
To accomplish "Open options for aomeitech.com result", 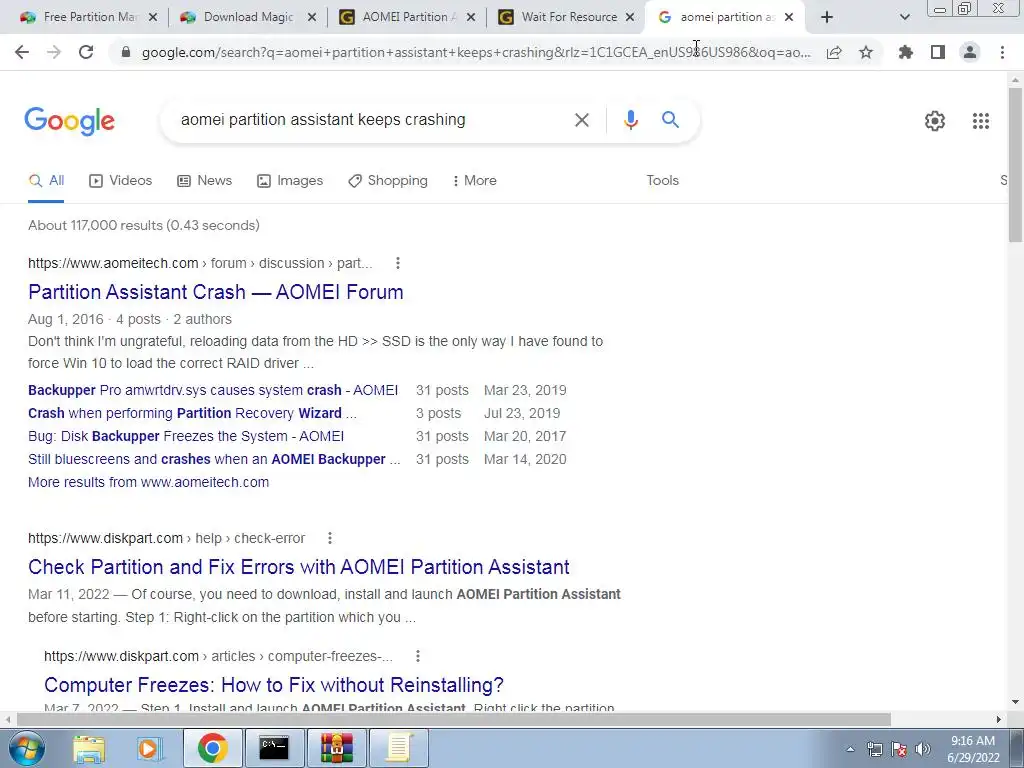I will tap(398, 263).
